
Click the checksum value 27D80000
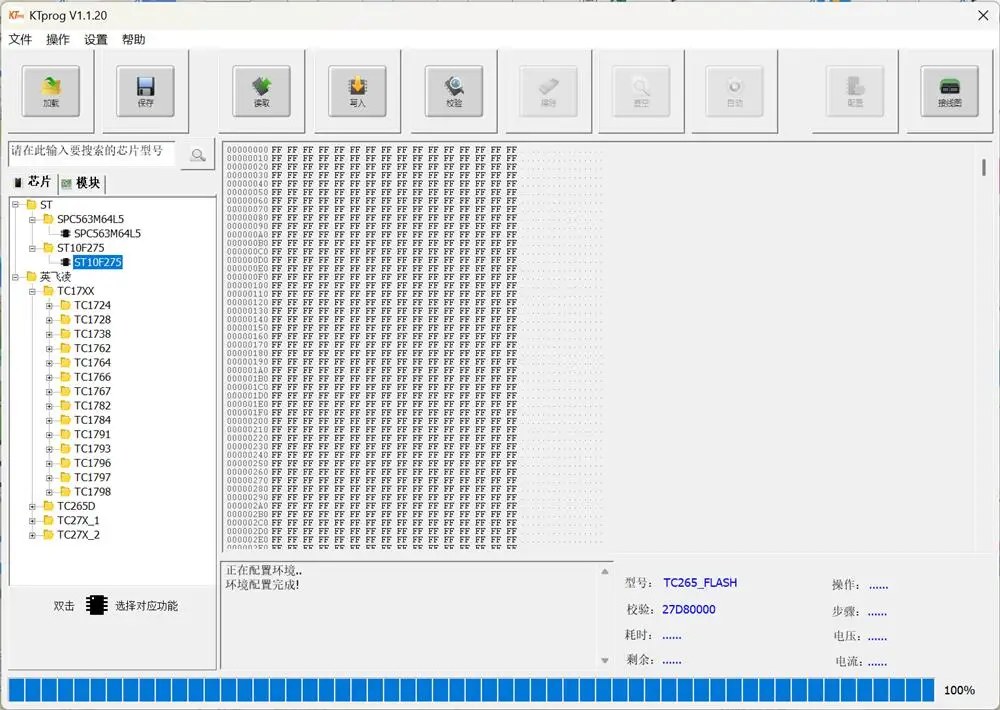point(689,609)
